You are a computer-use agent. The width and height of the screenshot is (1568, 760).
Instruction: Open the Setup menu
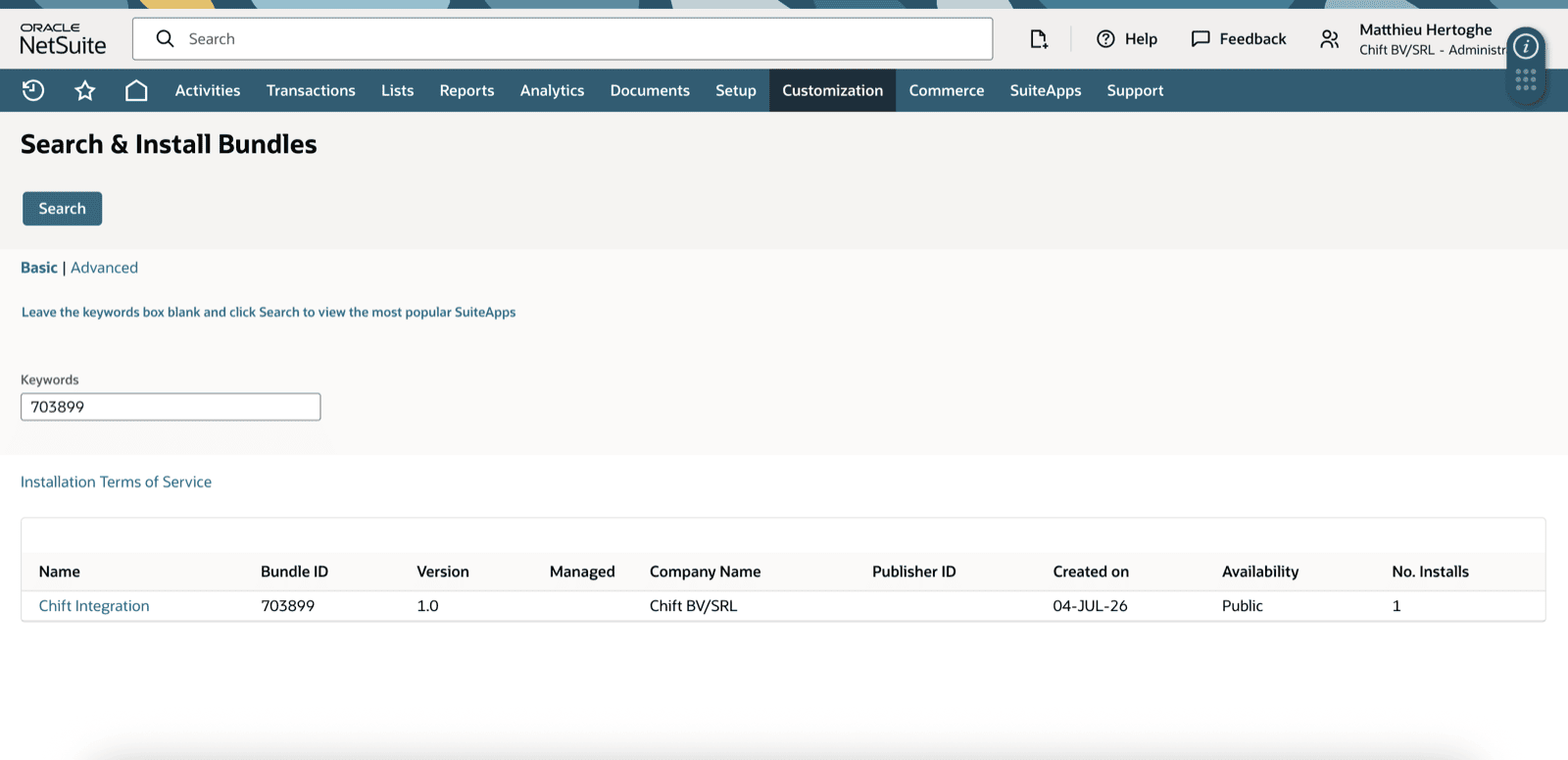[736, 90]
